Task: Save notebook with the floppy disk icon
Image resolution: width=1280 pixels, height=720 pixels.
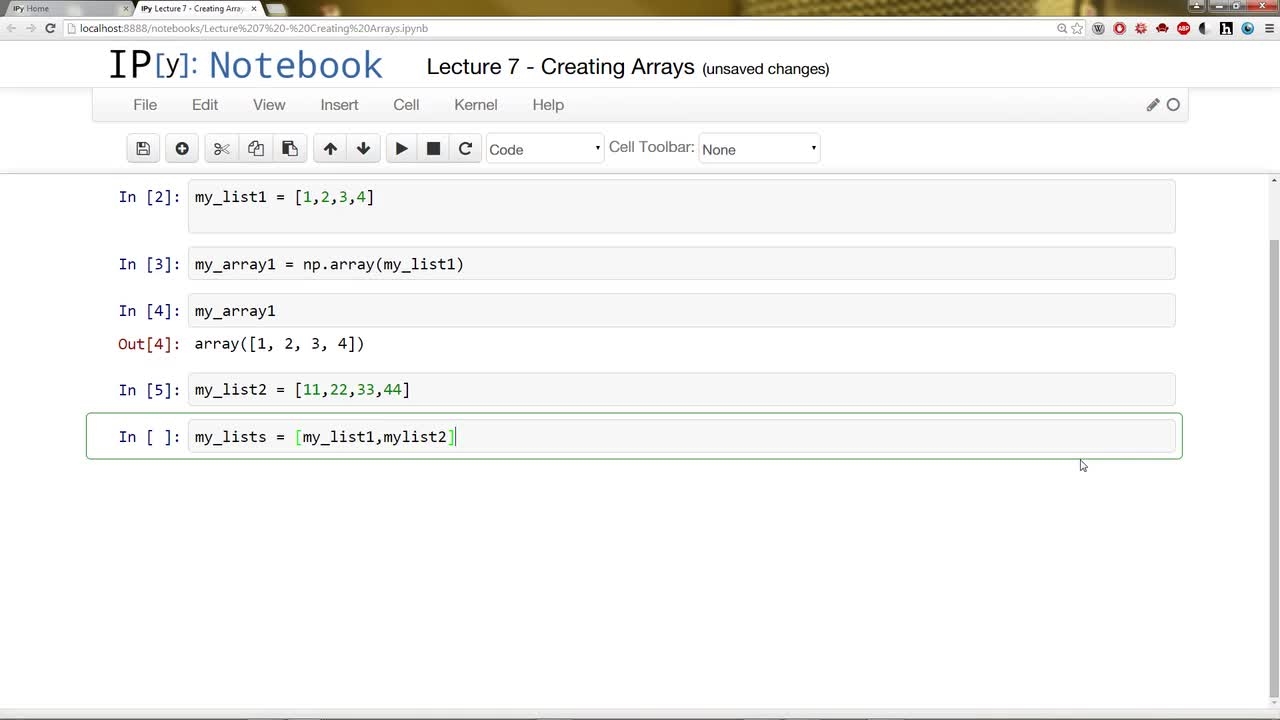Action: coord(143,149)
